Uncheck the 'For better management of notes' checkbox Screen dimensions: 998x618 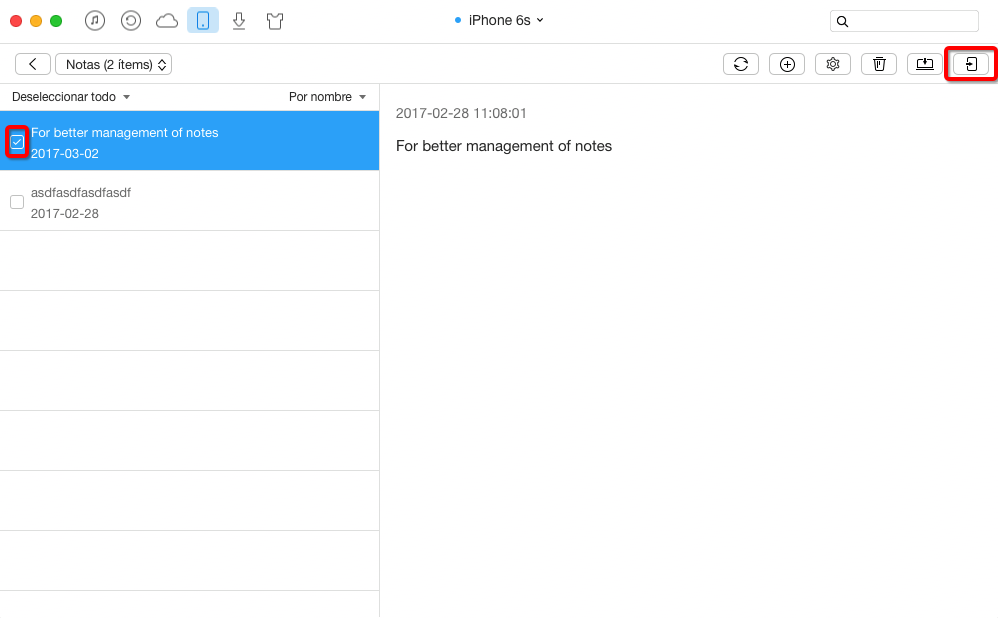coord(17,142)
